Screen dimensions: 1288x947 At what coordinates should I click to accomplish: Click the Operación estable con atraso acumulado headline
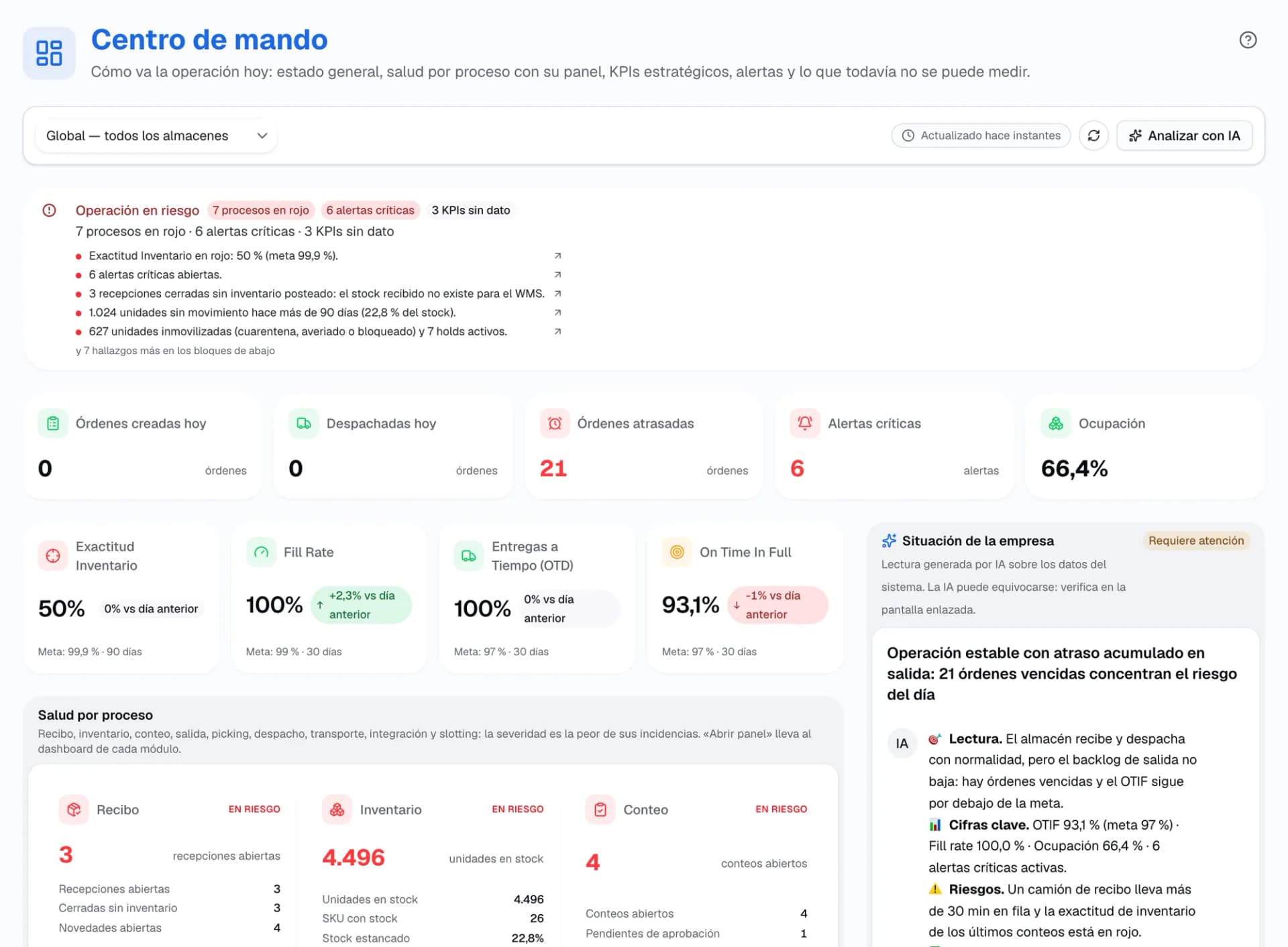coord(1062,673)
